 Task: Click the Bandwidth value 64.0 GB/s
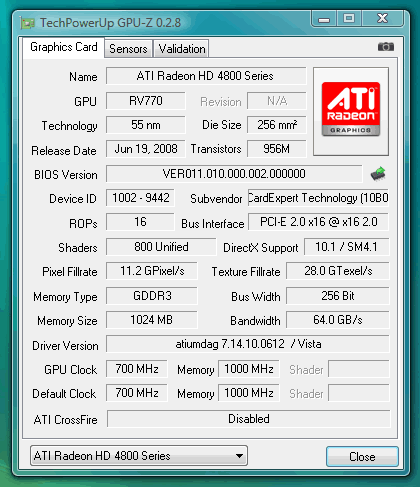338,320
